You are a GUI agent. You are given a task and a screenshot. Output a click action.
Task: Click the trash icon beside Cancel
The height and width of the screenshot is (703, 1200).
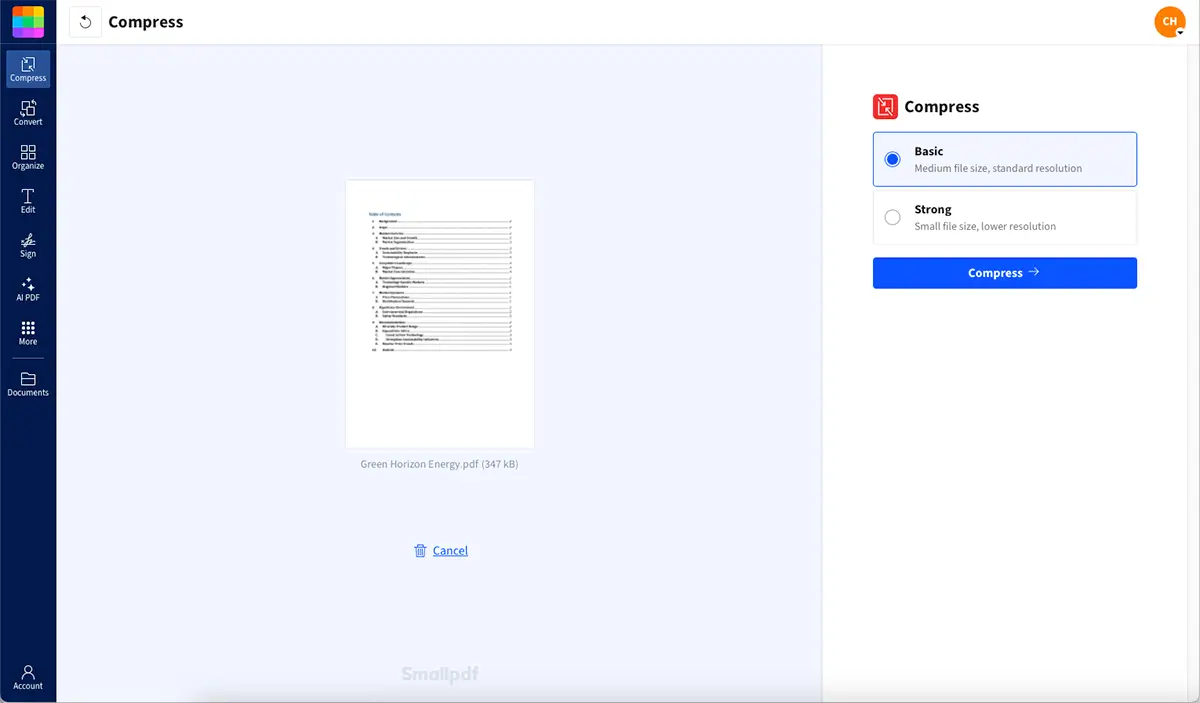pos(420,550)
